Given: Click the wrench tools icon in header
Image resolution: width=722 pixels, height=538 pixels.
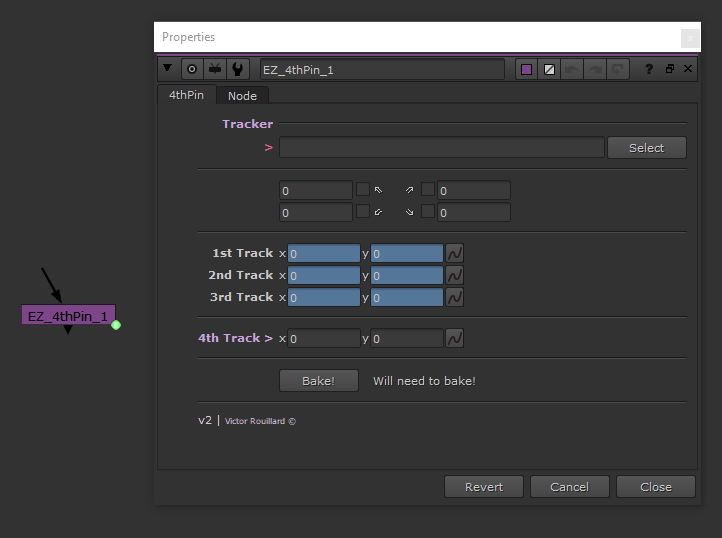Looking at the screenshot, I should [x=238, y=69].
